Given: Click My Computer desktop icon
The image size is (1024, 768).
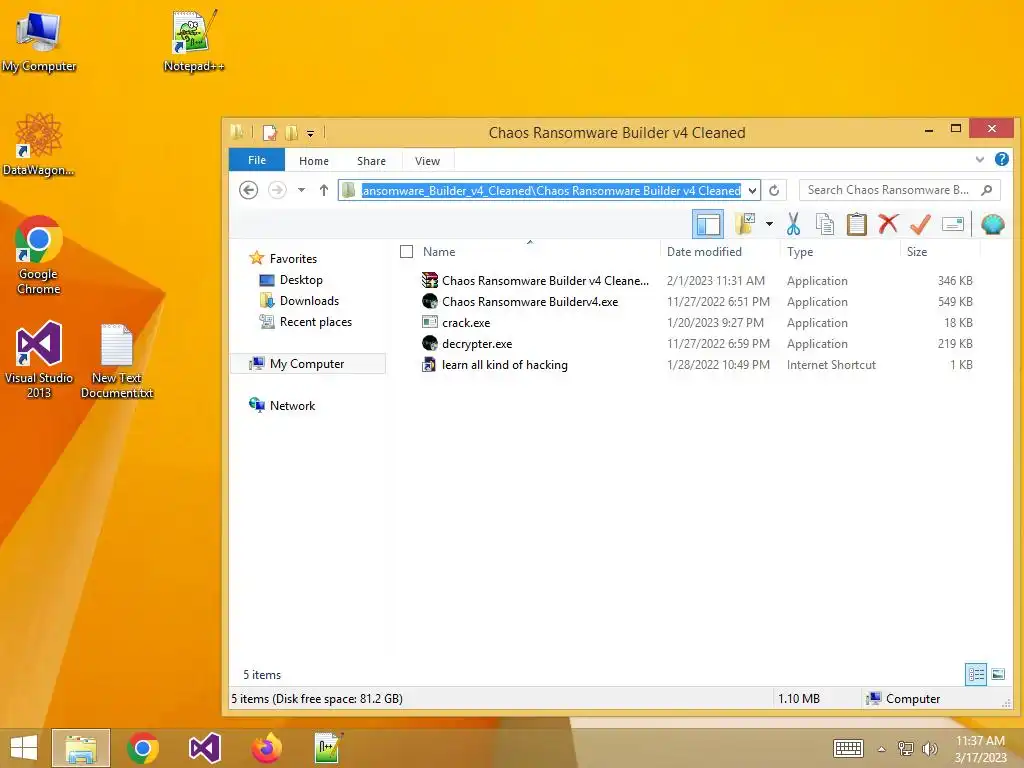Looking at the screenshot, I should click(39, 40).
